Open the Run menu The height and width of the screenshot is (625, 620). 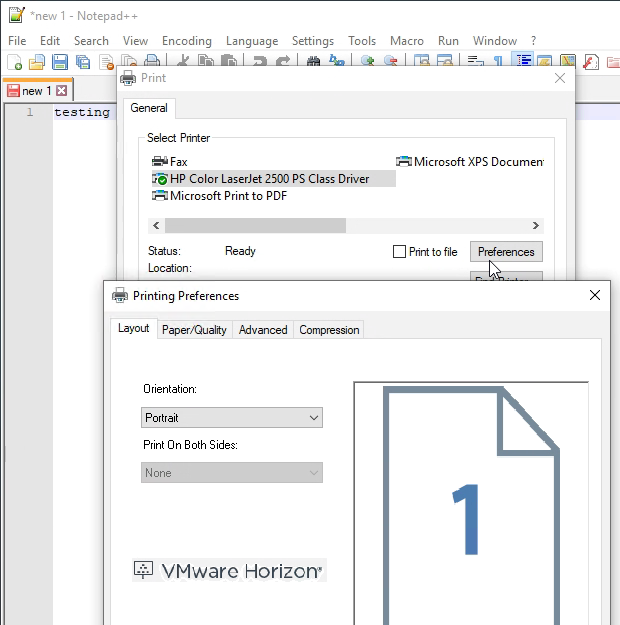tap(449, 41)
